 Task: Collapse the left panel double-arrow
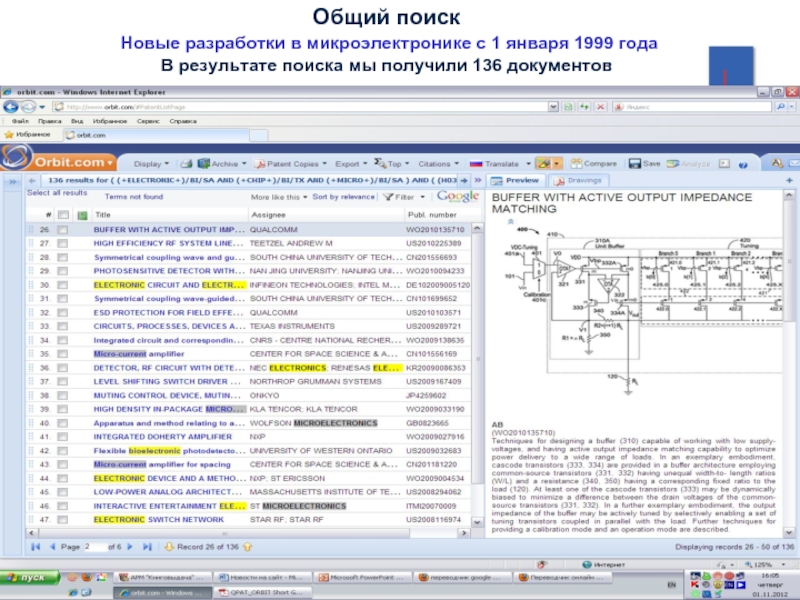[x=13, y=181]
